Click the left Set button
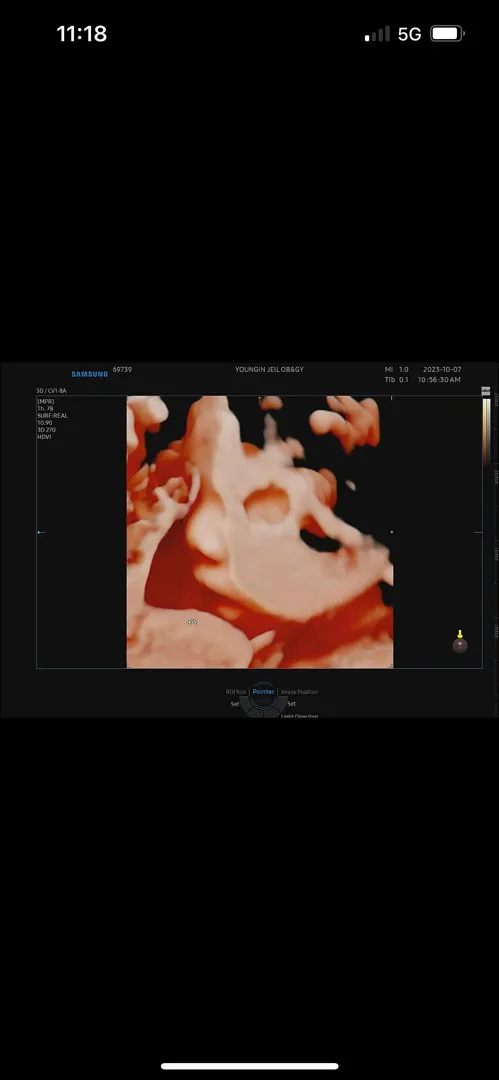The image size is (499, 1080). click(234, 704)
